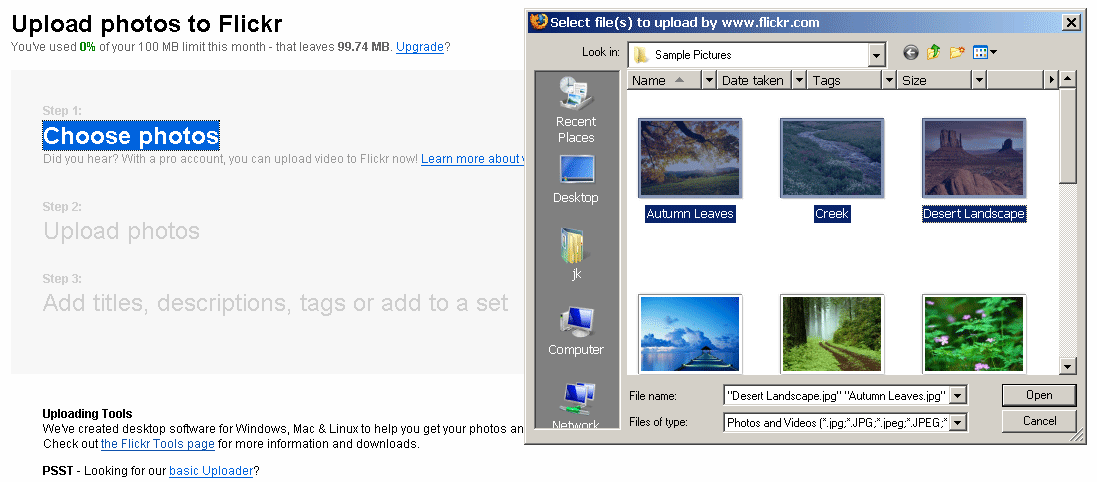The image size is (1097, 482).
Task: Click the file list scroll up arrow
Action: [1067, 80]
